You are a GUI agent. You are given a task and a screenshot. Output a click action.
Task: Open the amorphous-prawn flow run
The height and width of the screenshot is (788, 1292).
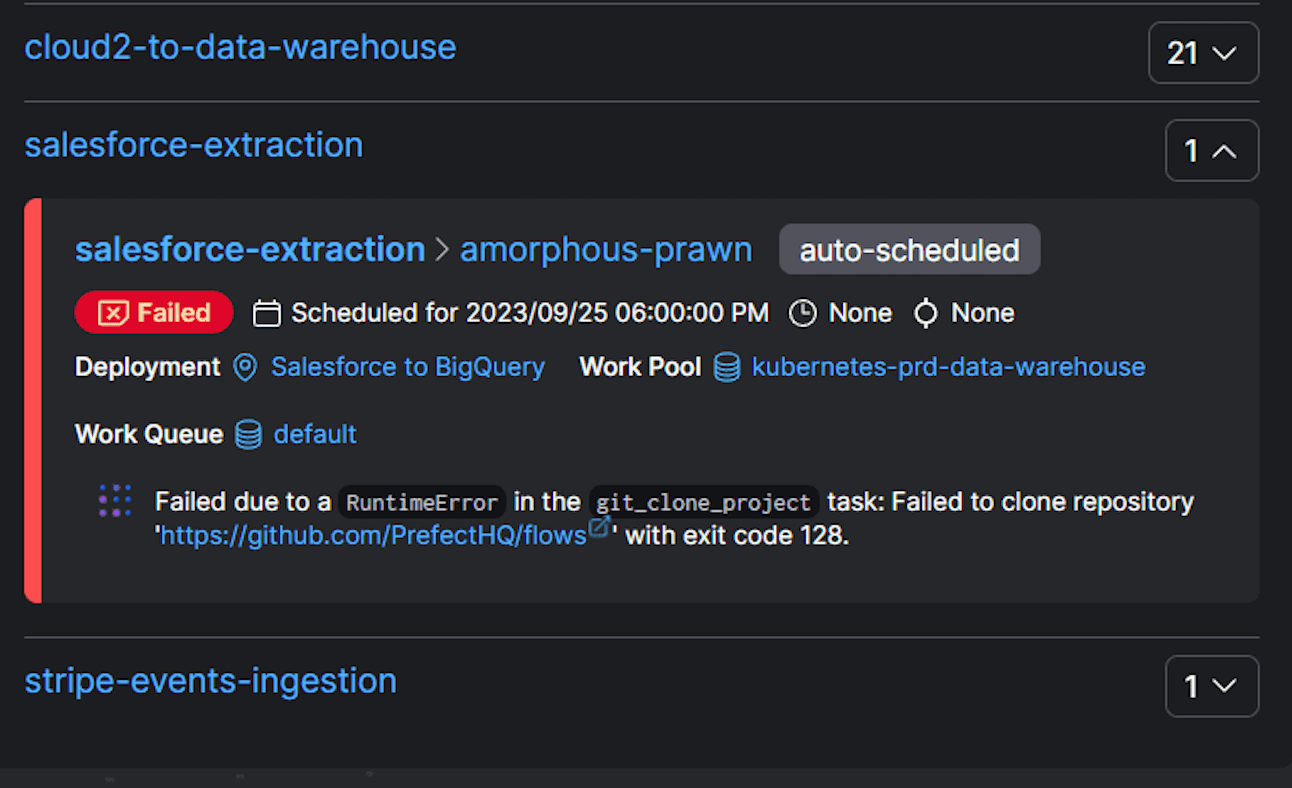click(605, 250)
